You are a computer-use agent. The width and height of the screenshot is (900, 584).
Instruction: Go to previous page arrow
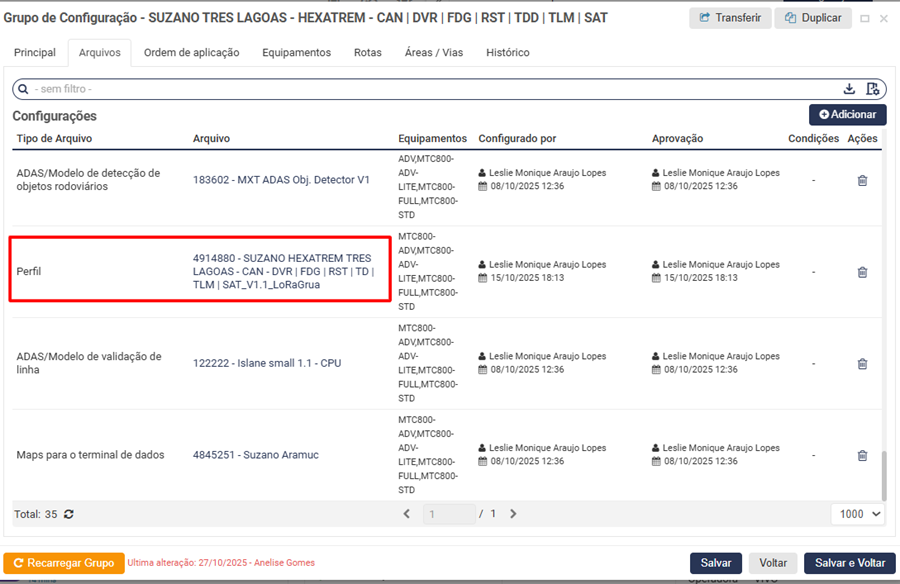click(x=407, y=514)
